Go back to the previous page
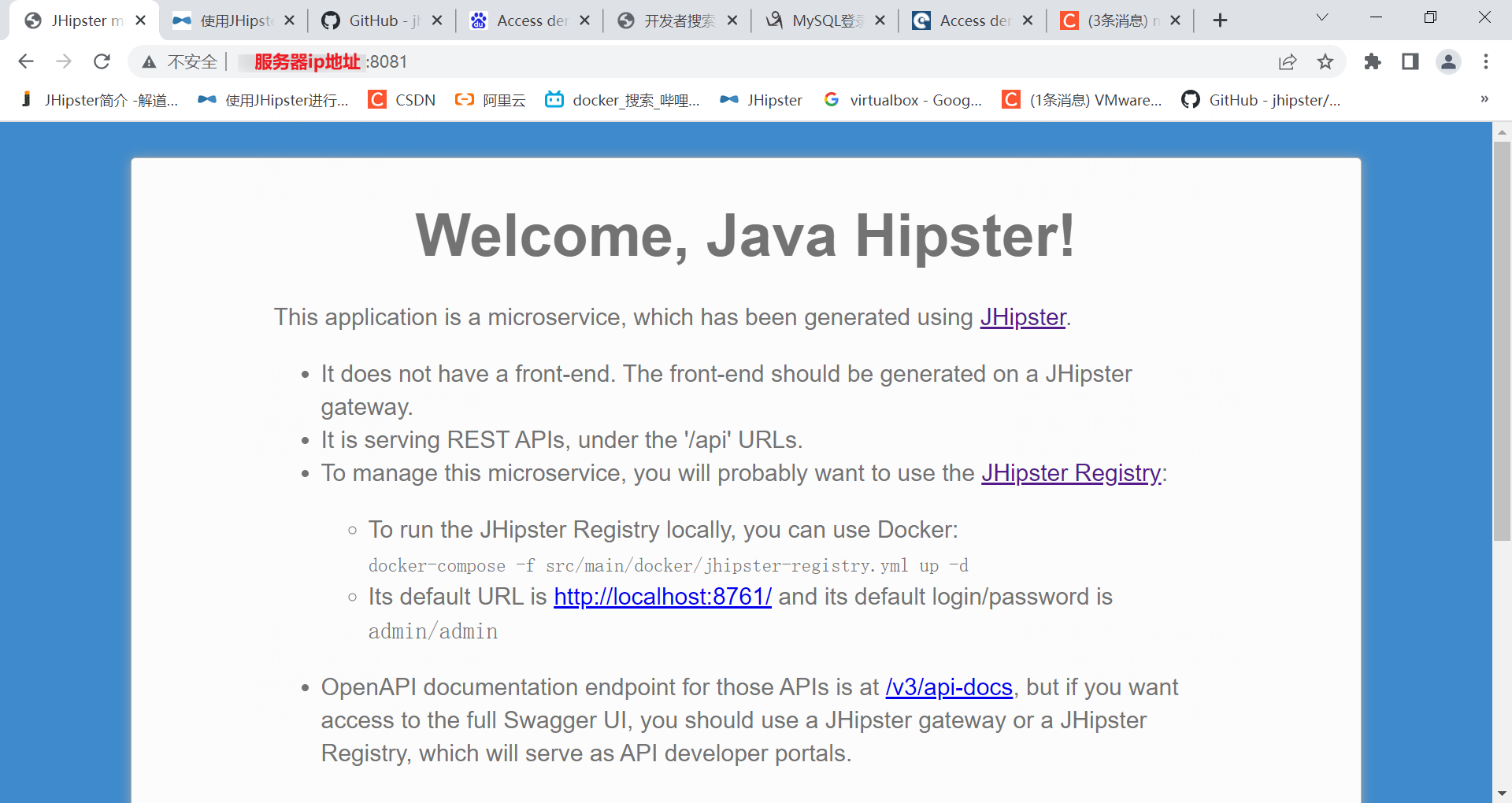Image resolution: width=1512 pixels, height=803 pixels. (26, 61)
